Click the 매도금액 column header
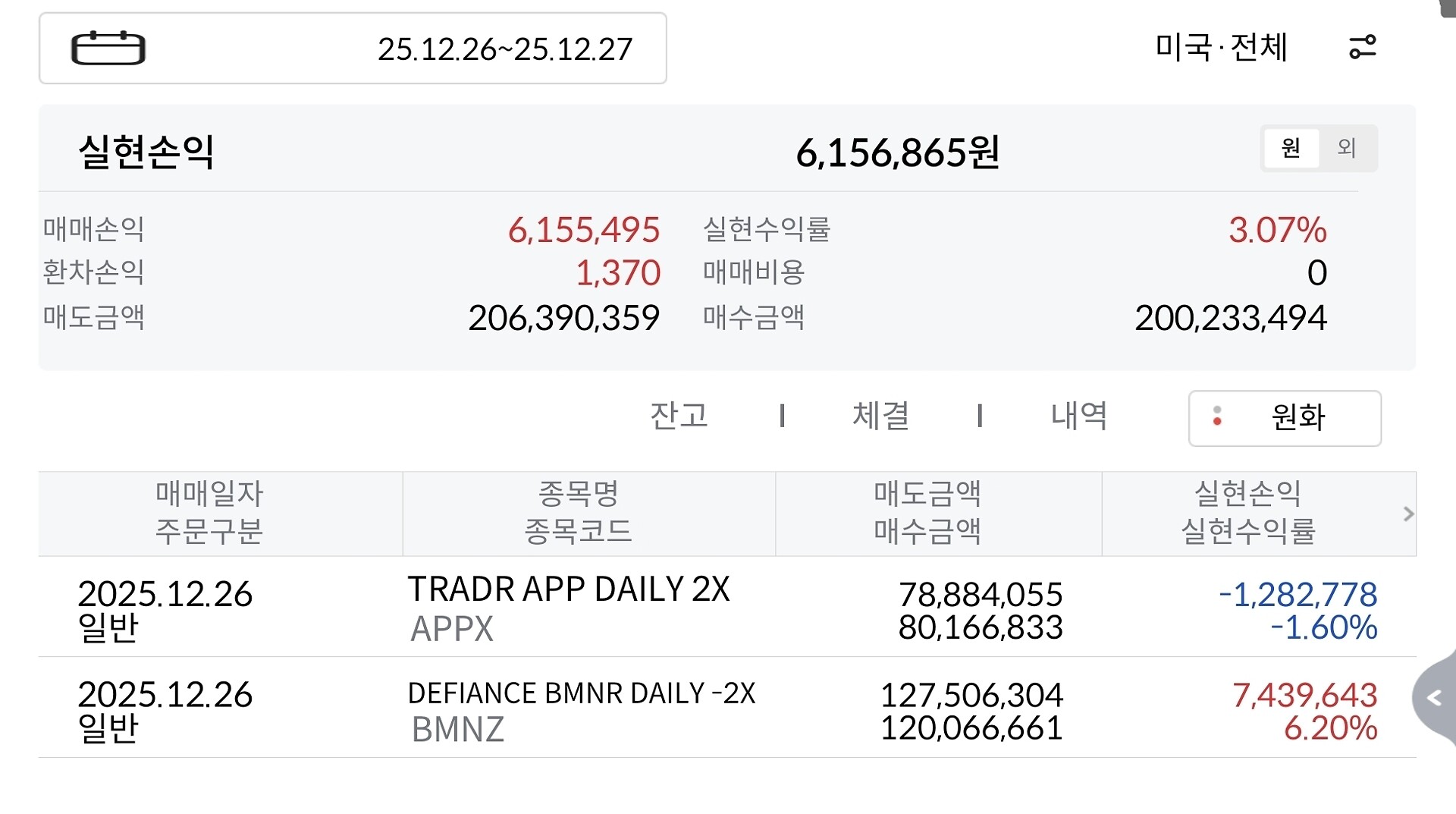Image resolution: width=1456 pixels, height=814 pixels. [927, 513]
